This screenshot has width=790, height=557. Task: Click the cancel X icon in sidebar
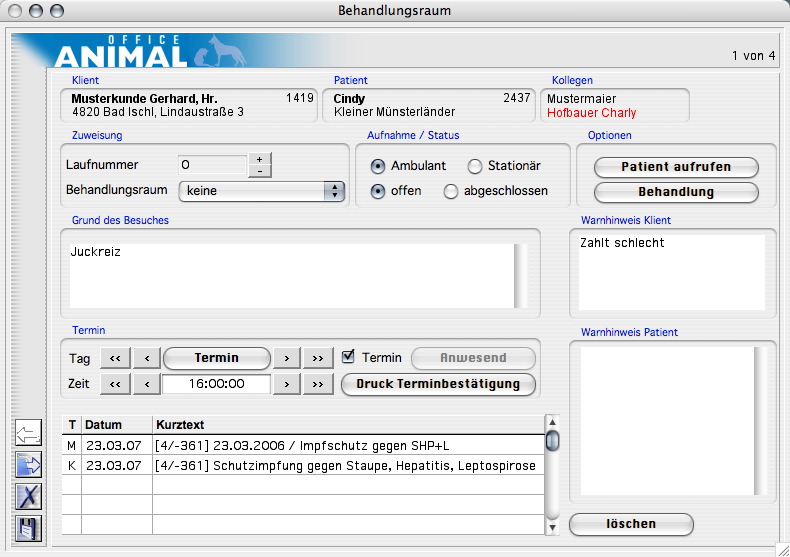29,495
